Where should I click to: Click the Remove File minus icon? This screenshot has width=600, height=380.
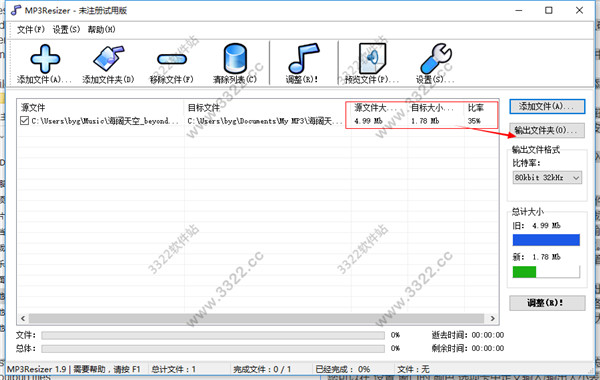click(x=172, y=59)
